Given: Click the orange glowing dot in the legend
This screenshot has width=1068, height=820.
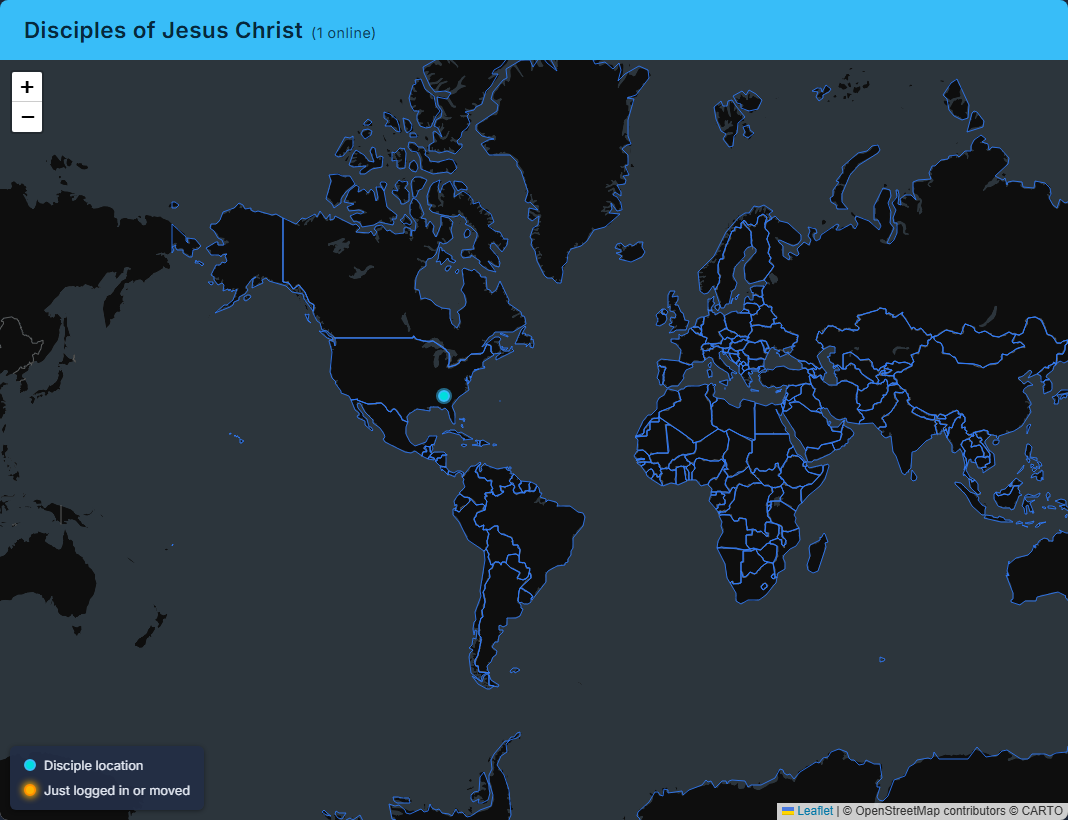Looking at the screenshot, I should [x=30, y=790].
